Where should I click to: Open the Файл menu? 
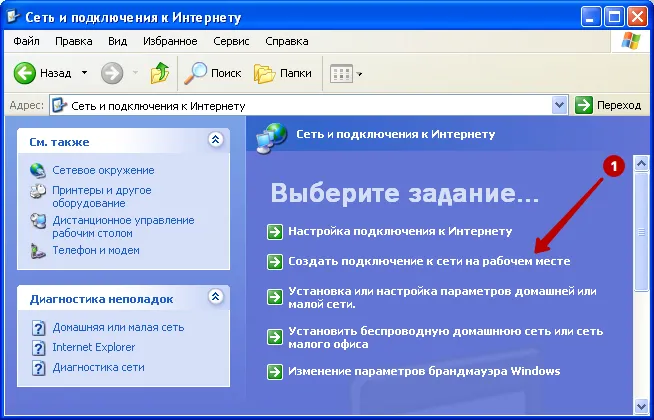coord(26,41)
